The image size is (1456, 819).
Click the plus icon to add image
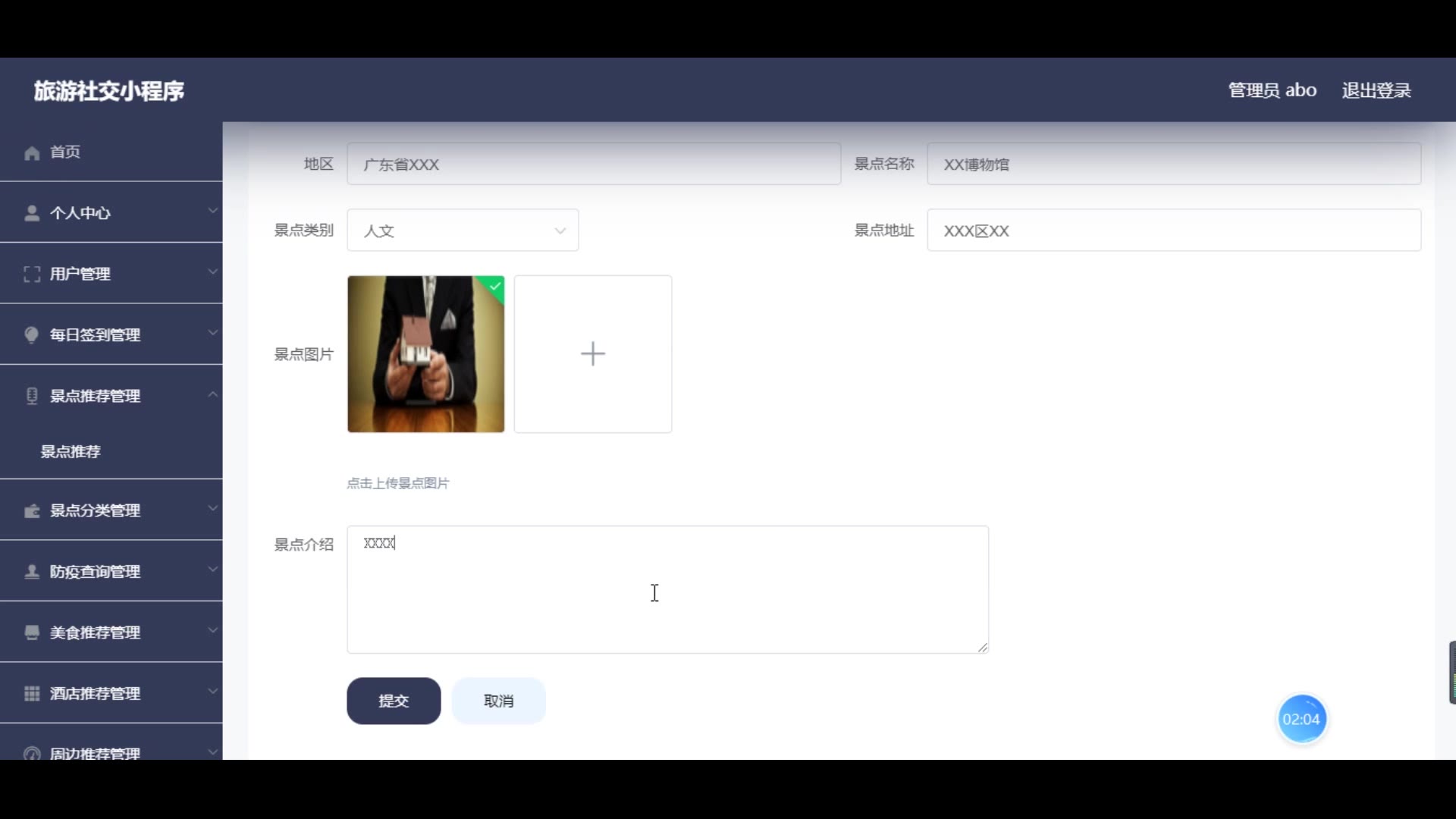pyautogui.click(x=593, y=354)
